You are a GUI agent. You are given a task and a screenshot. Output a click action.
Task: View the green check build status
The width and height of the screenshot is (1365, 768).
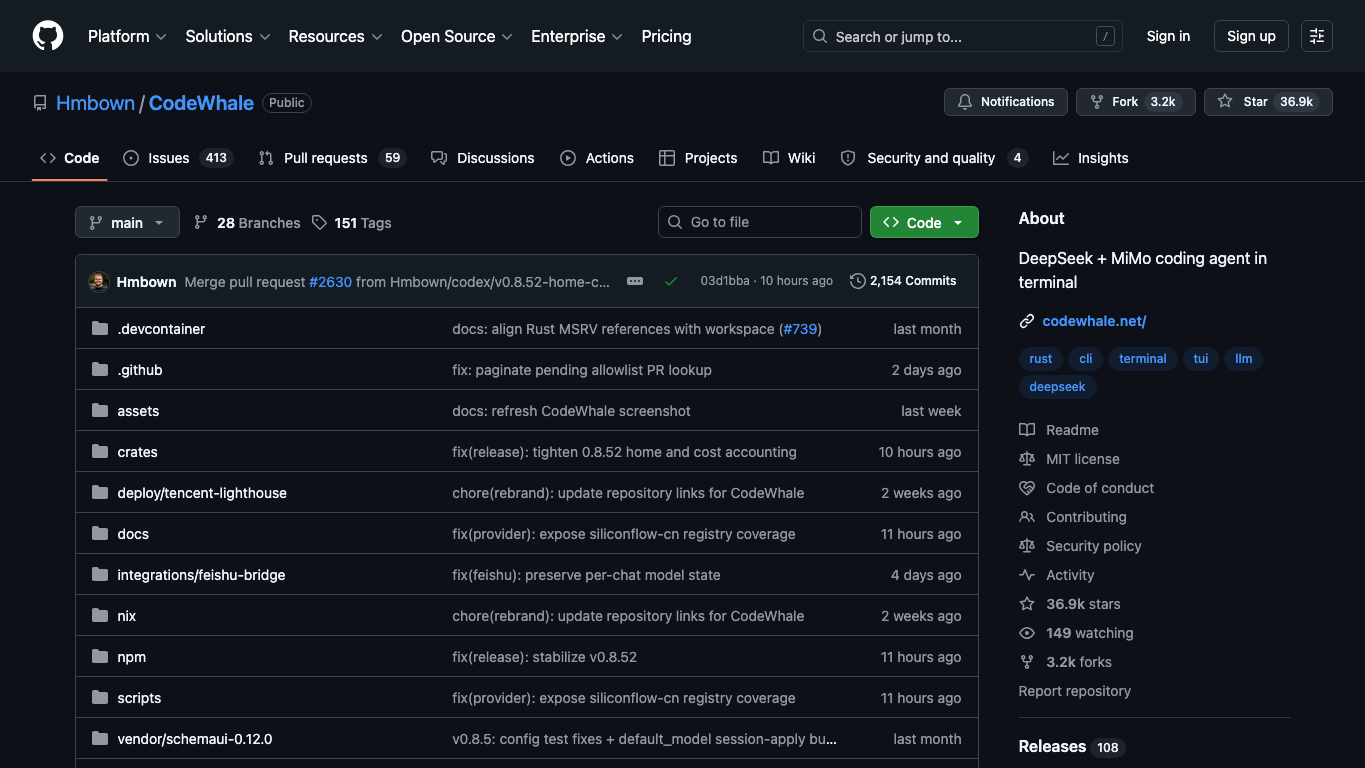tap(671, 281)
